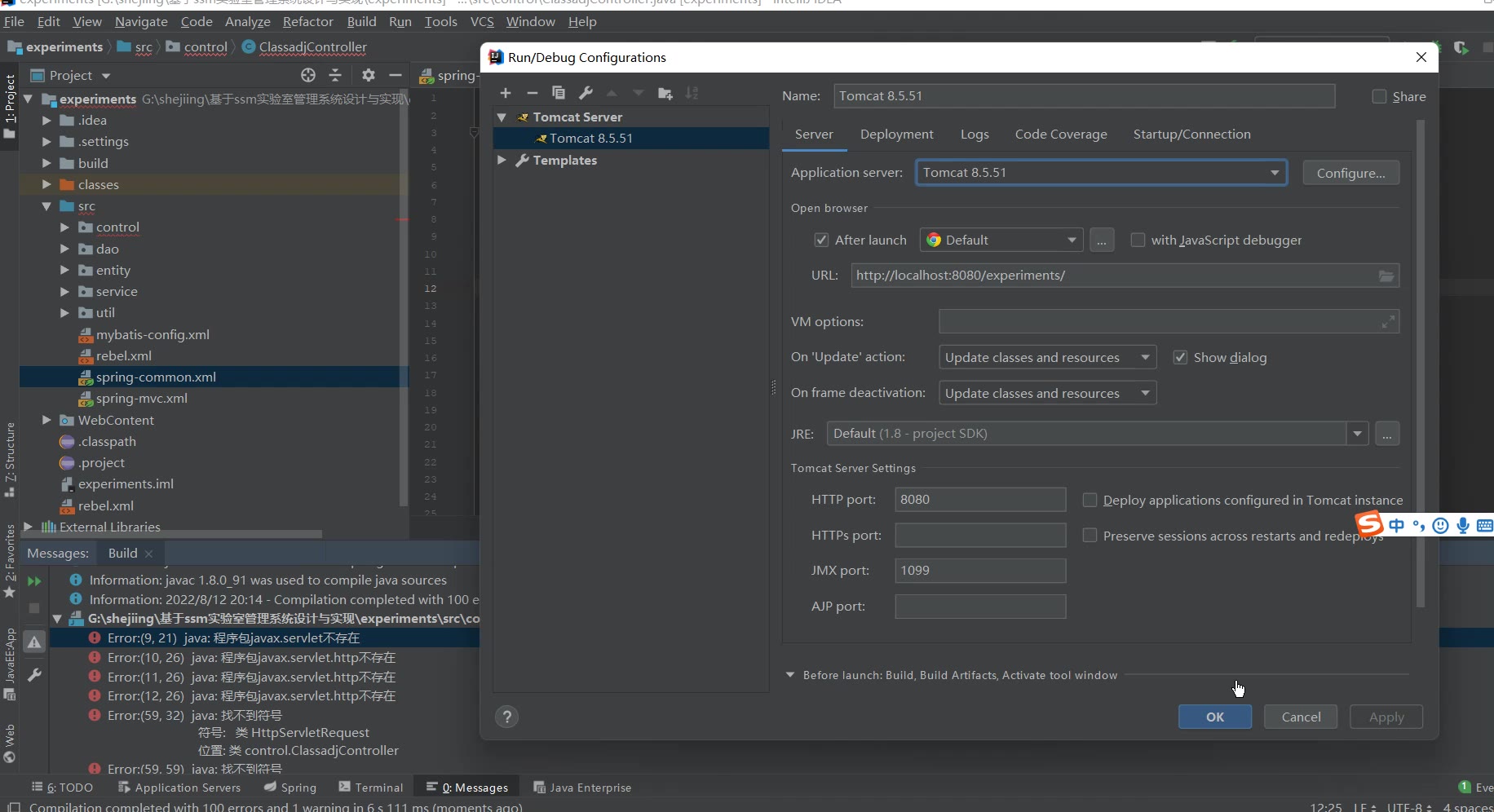Expand Templates tree node
The width and height of the screenshot is (1494, 812).
(x=502, y=161)
